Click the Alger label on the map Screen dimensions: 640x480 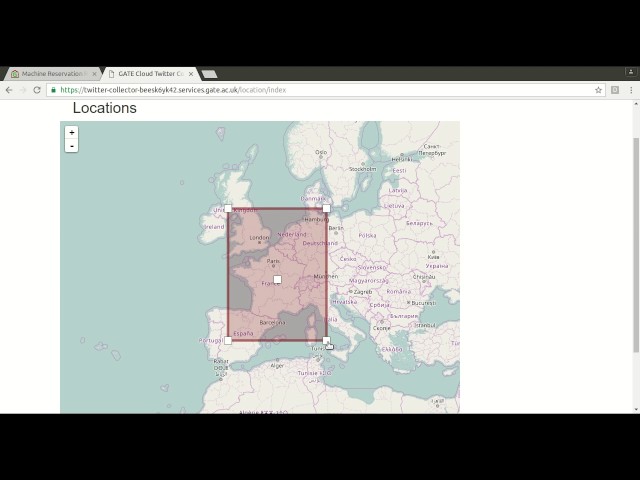coord(277,366)
